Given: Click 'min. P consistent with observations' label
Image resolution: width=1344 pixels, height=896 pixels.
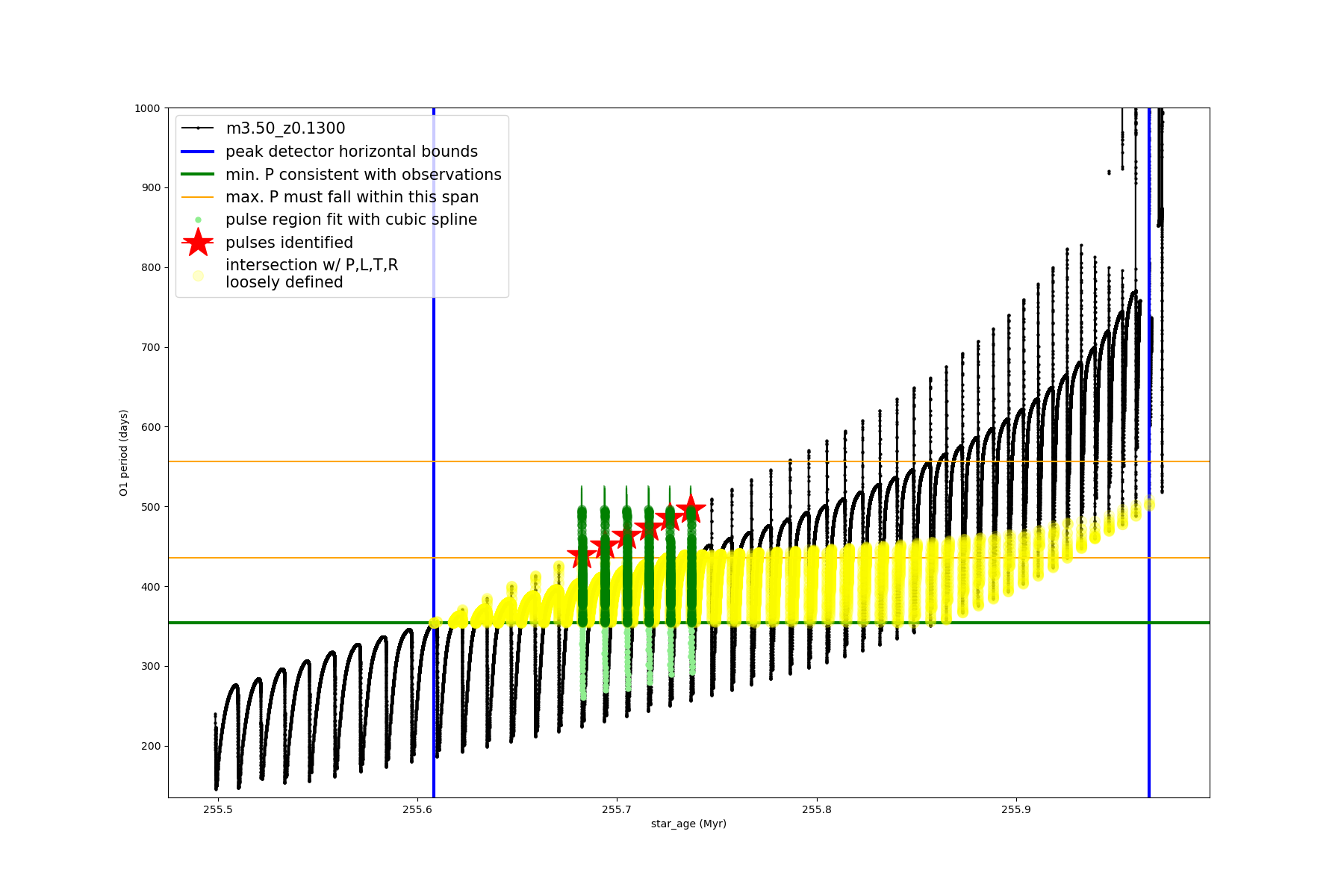Looking at the screenshot, I should click(x=364, y=175).
